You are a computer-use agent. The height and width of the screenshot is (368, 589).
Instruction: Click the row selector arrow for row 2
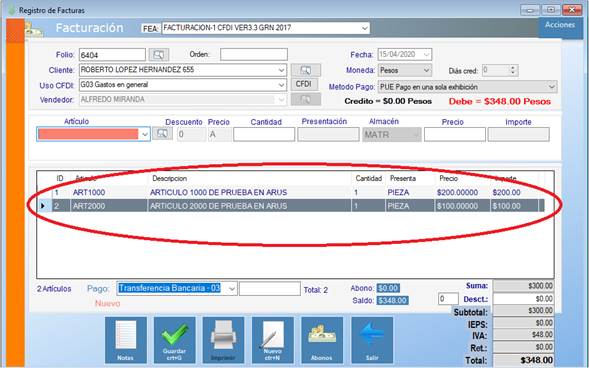click(x=44, y=206)
